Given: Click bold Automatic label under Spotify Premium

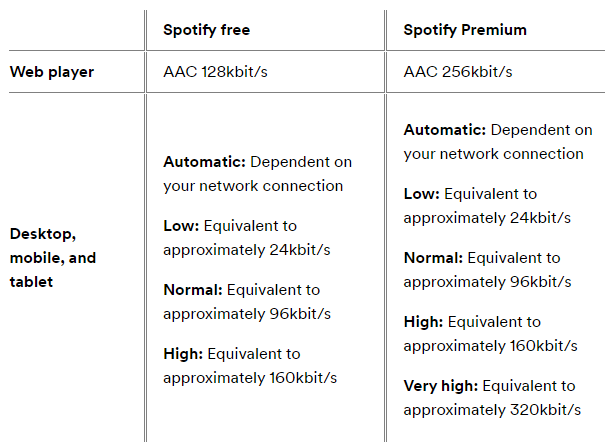Looking at the screenshot, I should [x=445, y=129].
